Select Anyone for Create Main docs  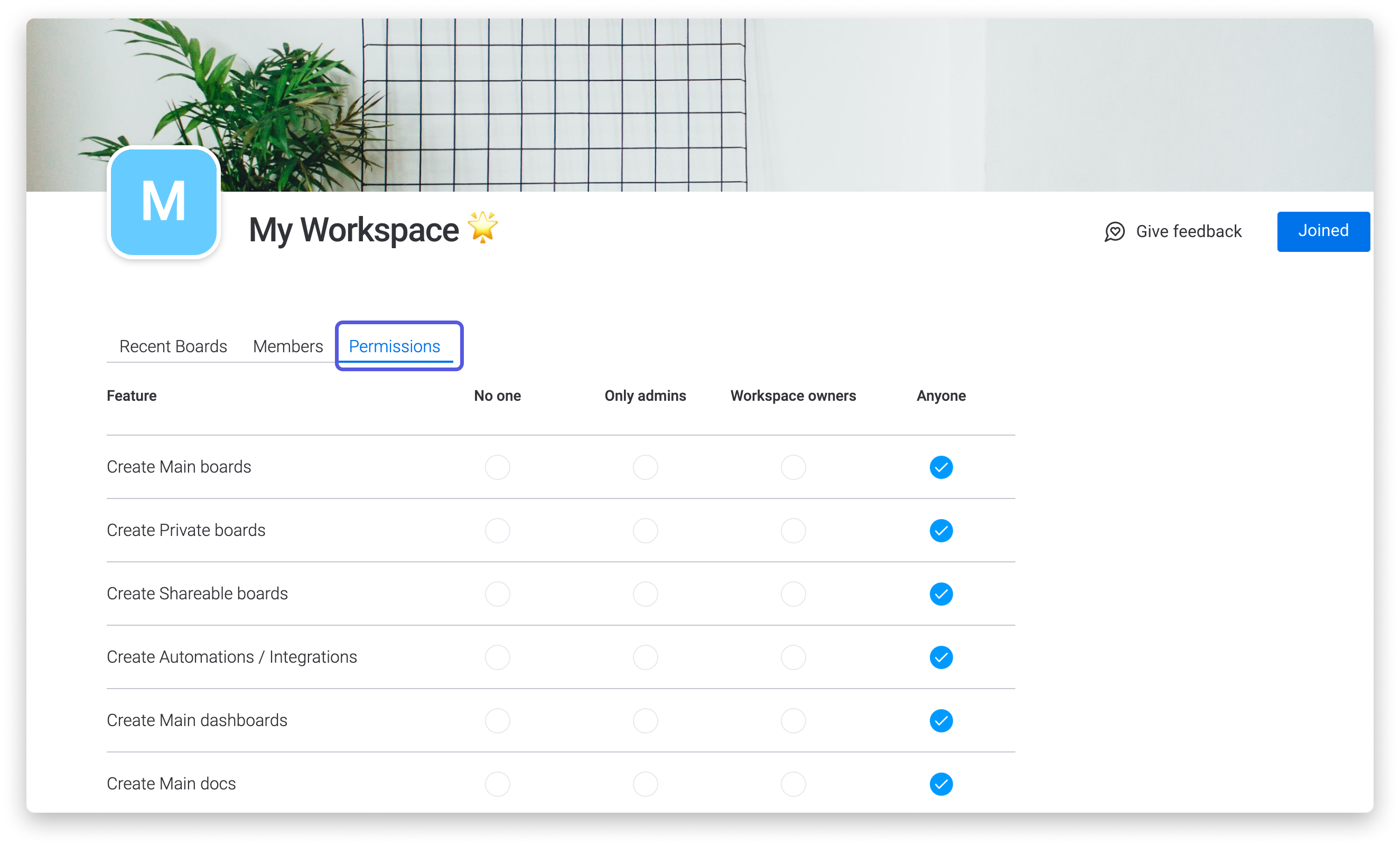941,784
